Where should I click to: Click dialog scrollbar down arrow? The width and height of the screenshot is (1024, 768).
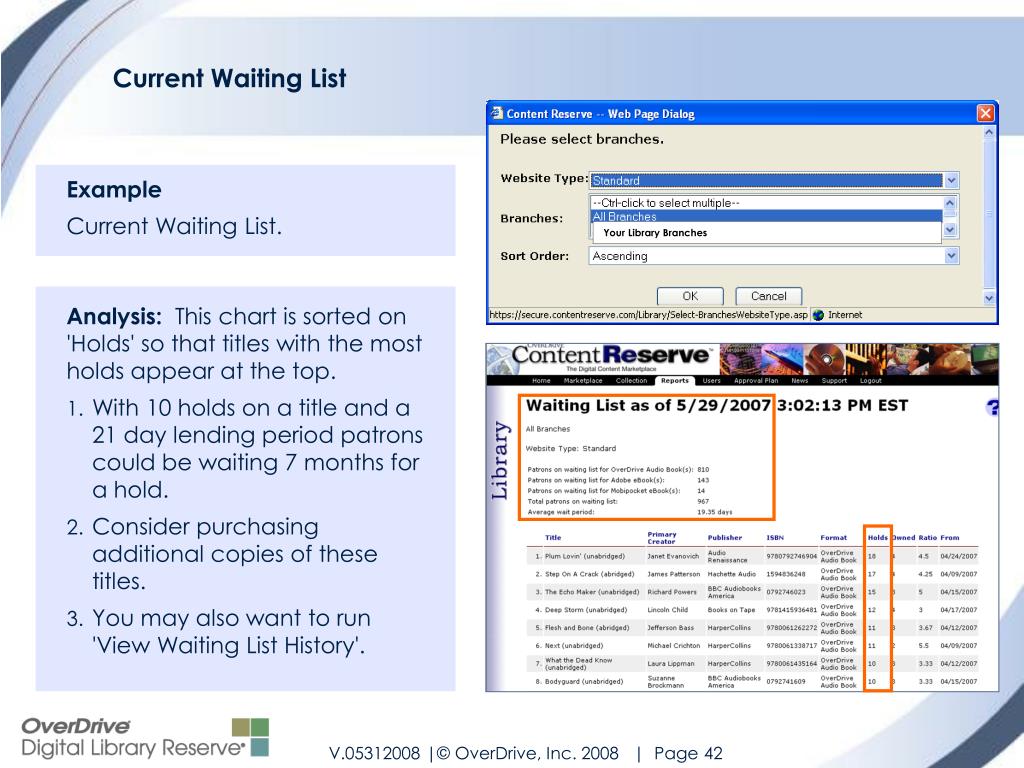[x=989, y=298]
